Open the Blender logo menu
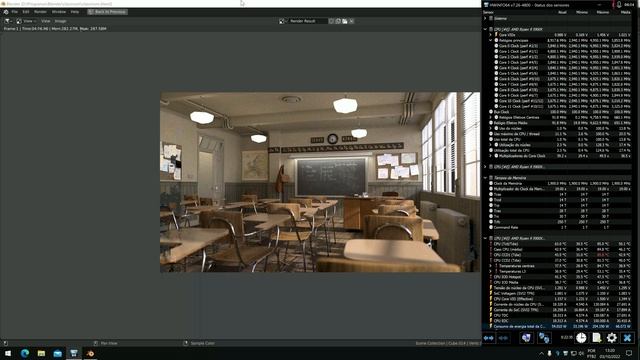Image resolution: width=640 pixels, height=360 pixels. (x=6, y=12)
